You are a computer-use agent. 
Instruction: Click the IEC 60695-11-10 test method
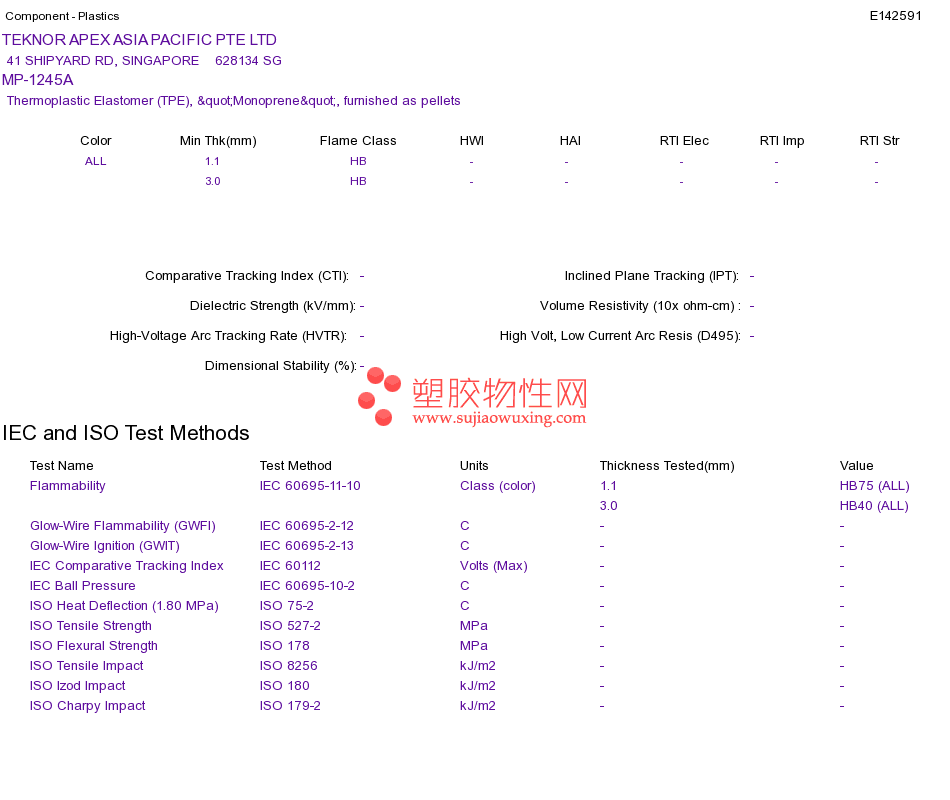pos(310,486)
